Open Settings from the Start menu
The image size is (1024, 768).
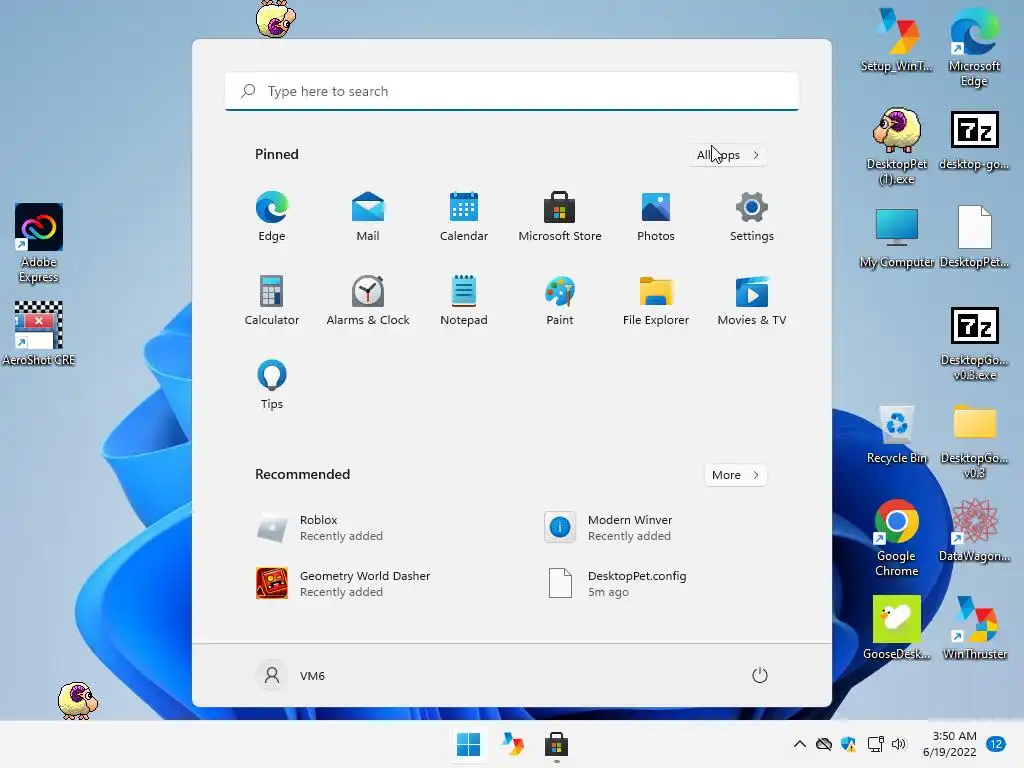pos(752,216)
